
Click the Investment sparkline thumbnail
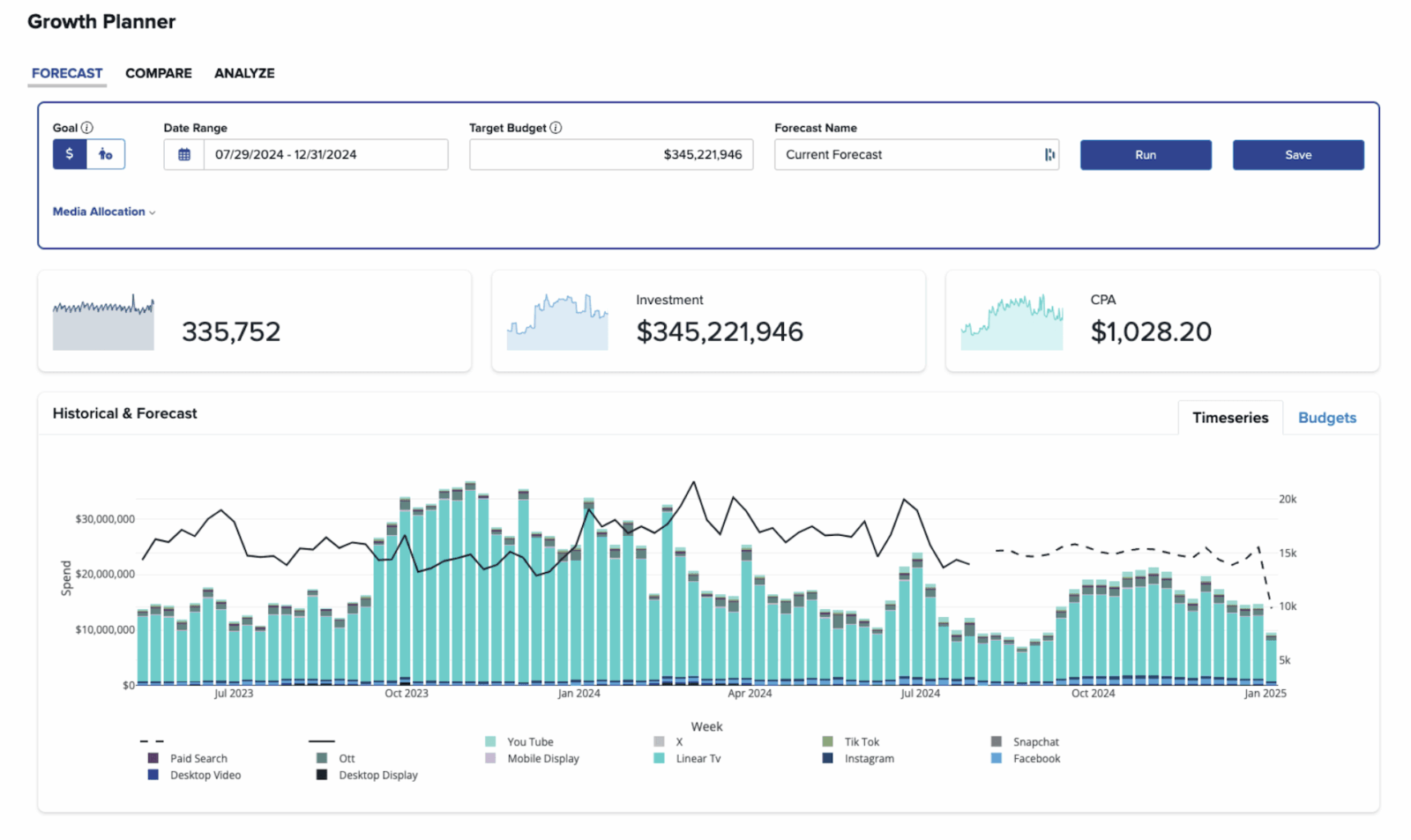click(x=557, y=322)
